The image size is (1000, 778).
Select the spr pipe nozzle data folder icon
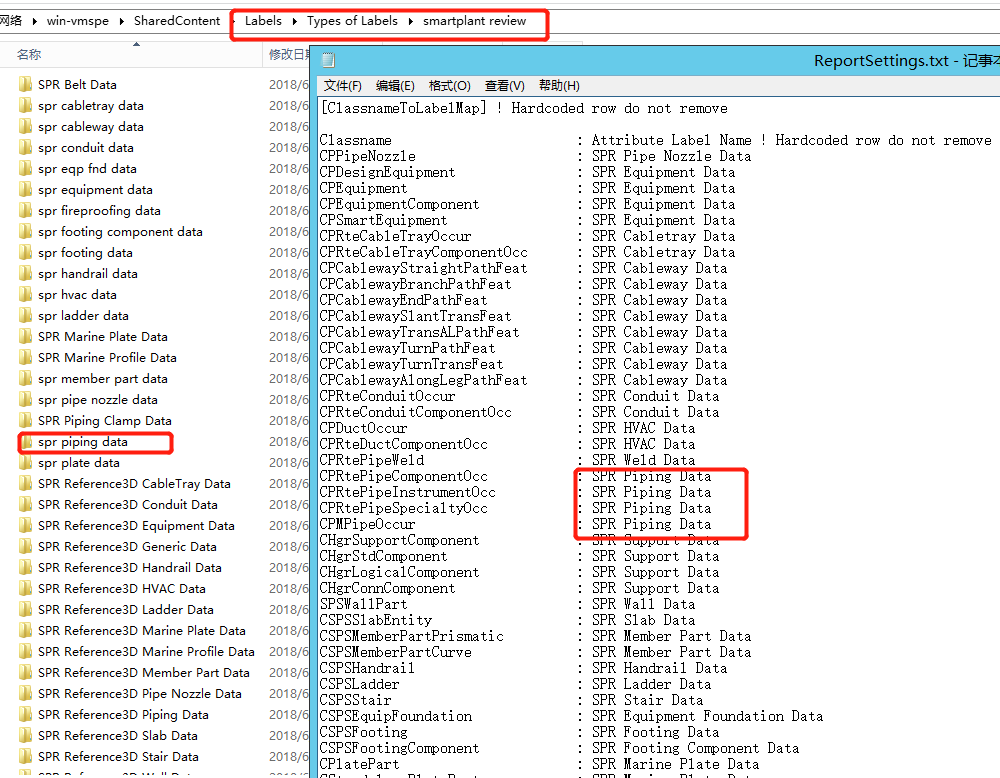click(26, 400)
